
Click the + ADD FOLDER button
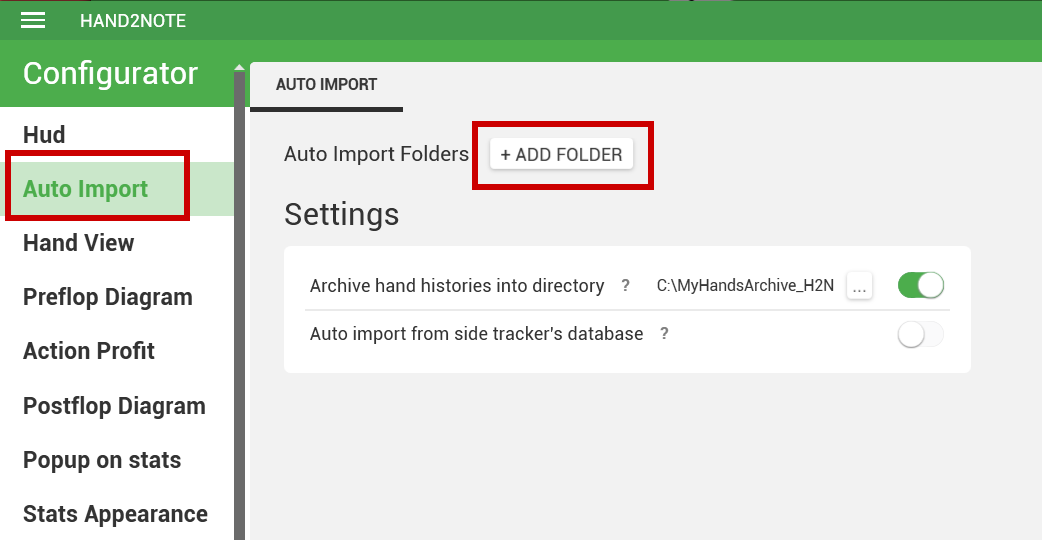point(562,154)
